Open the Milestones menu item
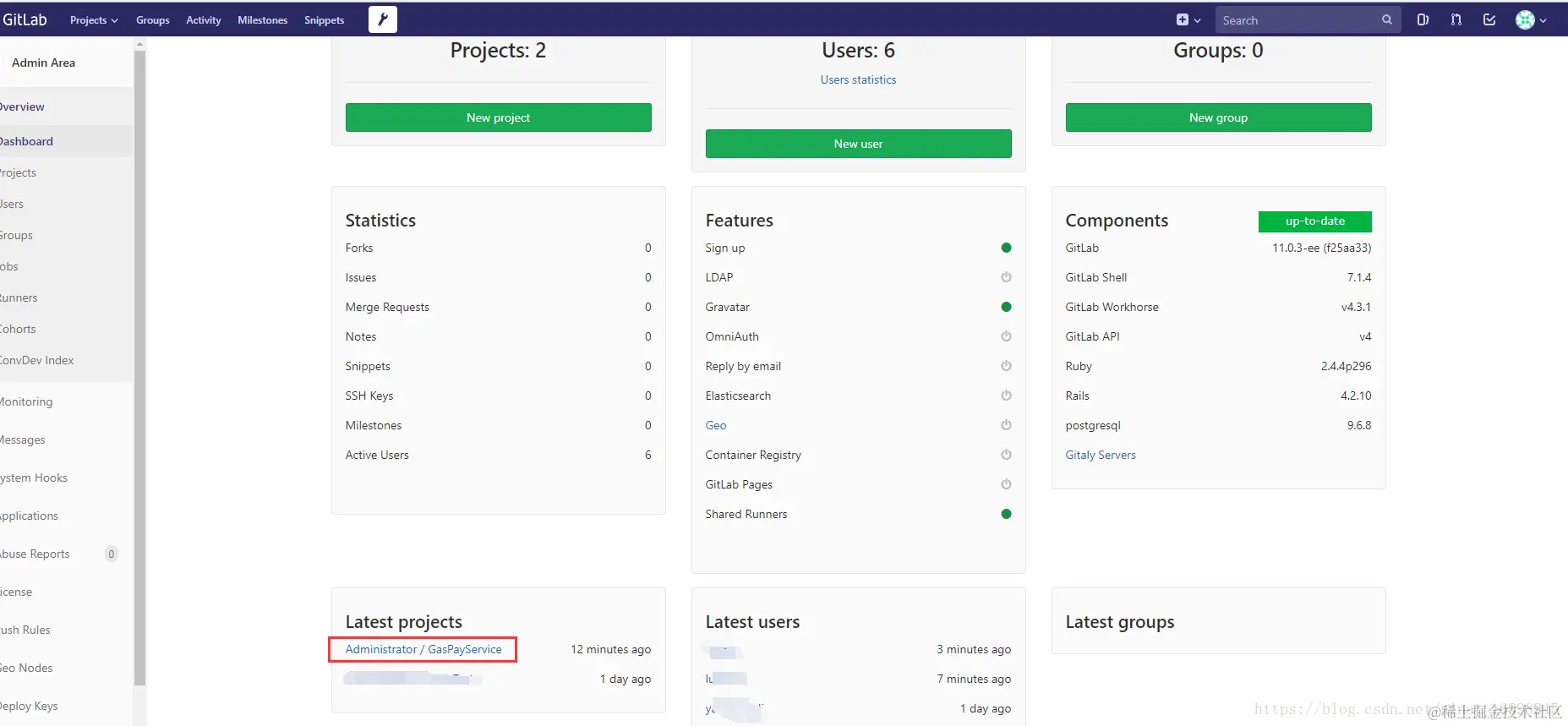 [263, 20]
